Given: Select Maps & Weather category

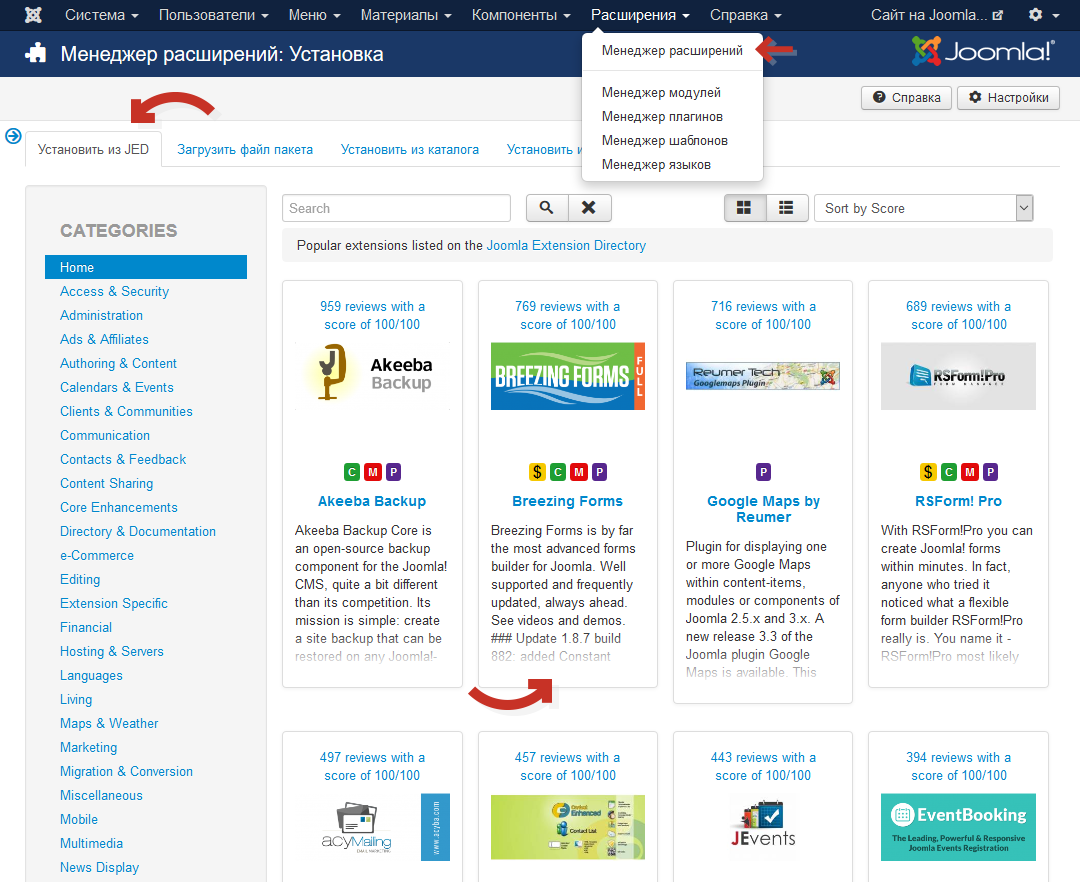Looking at the screenshot, I should point(109,724).
